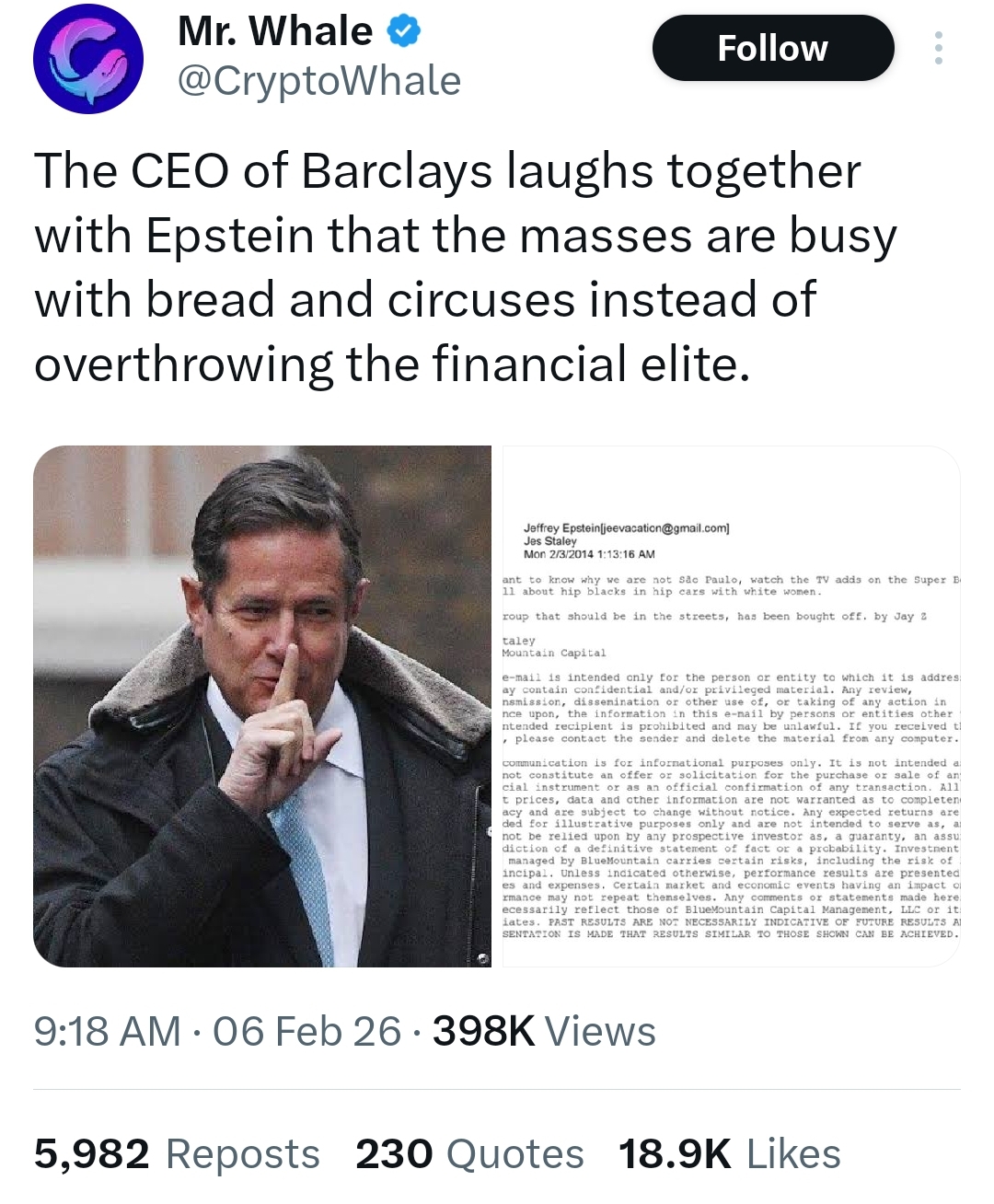Open the photo of man shushing
Image resolution: width=994 pixels, height=1204 pixels.
click(262, 706)
